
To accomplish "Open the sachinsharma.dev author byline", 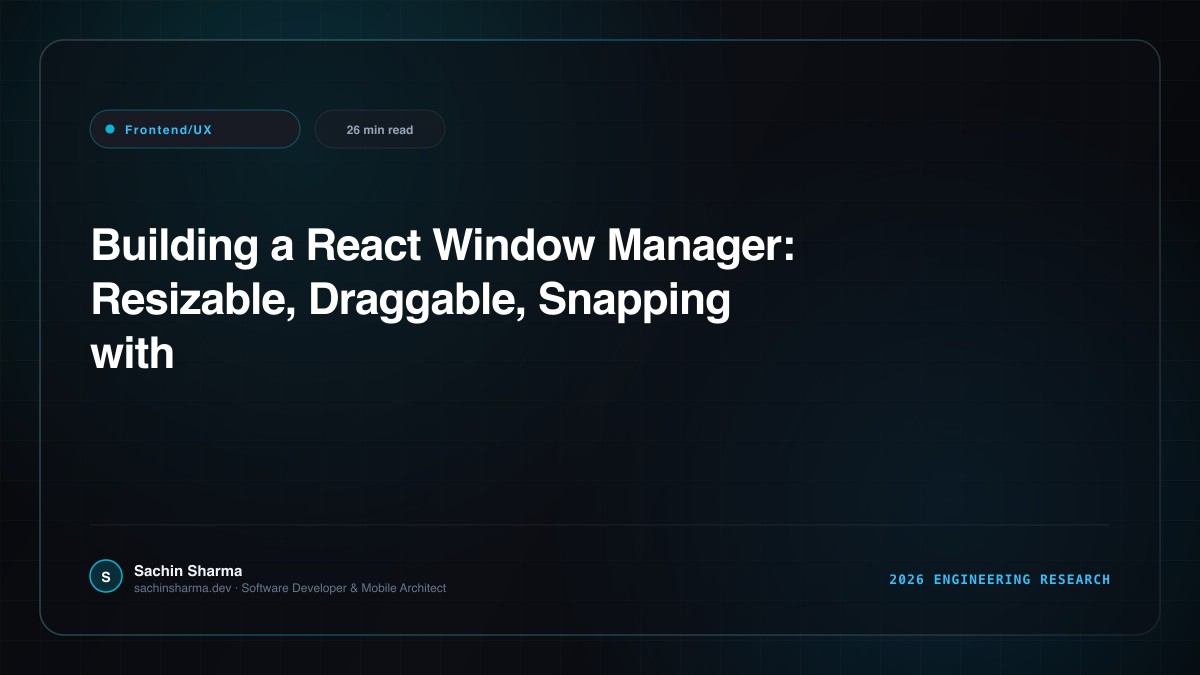I will point(290,588).
